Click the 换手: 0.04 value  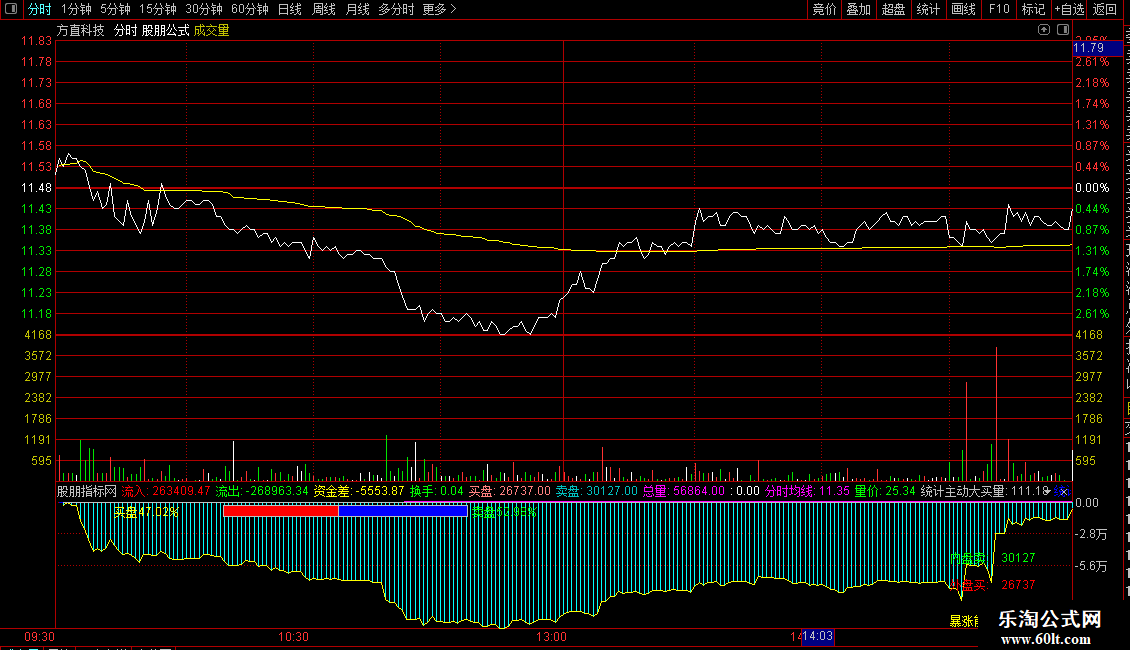(x=437, y=491)
